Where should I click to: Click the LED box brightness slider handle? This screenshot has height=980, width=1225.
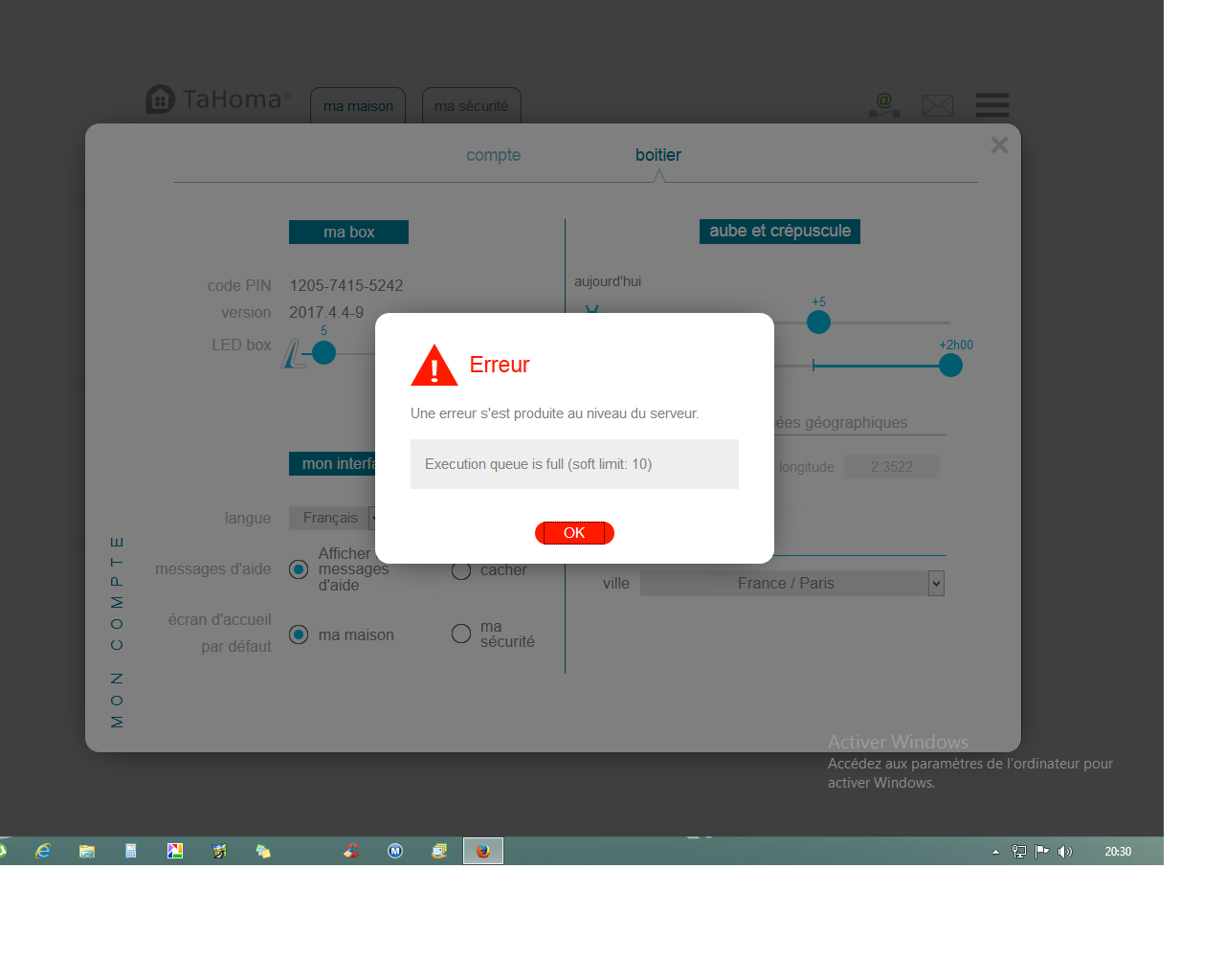[324, 353]
